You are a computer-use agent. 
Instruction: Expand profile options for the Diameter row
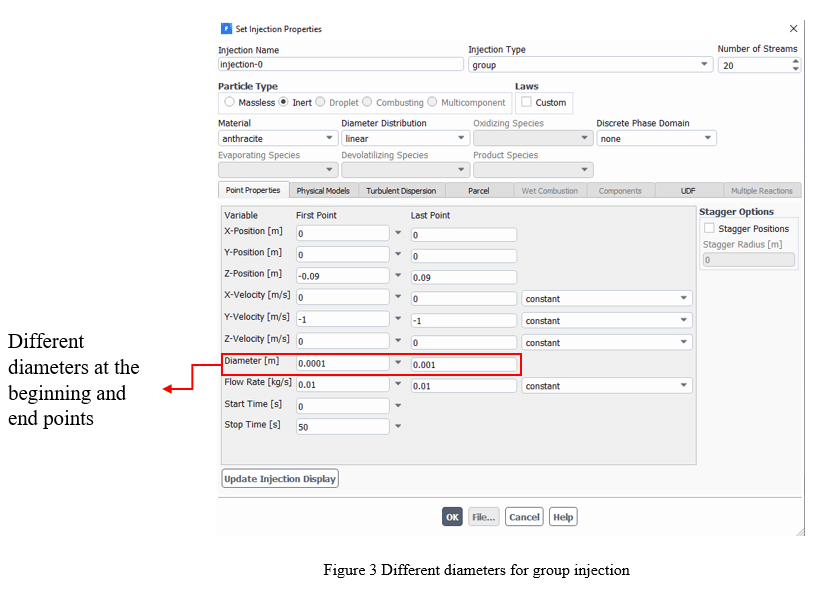click(397, 364)
